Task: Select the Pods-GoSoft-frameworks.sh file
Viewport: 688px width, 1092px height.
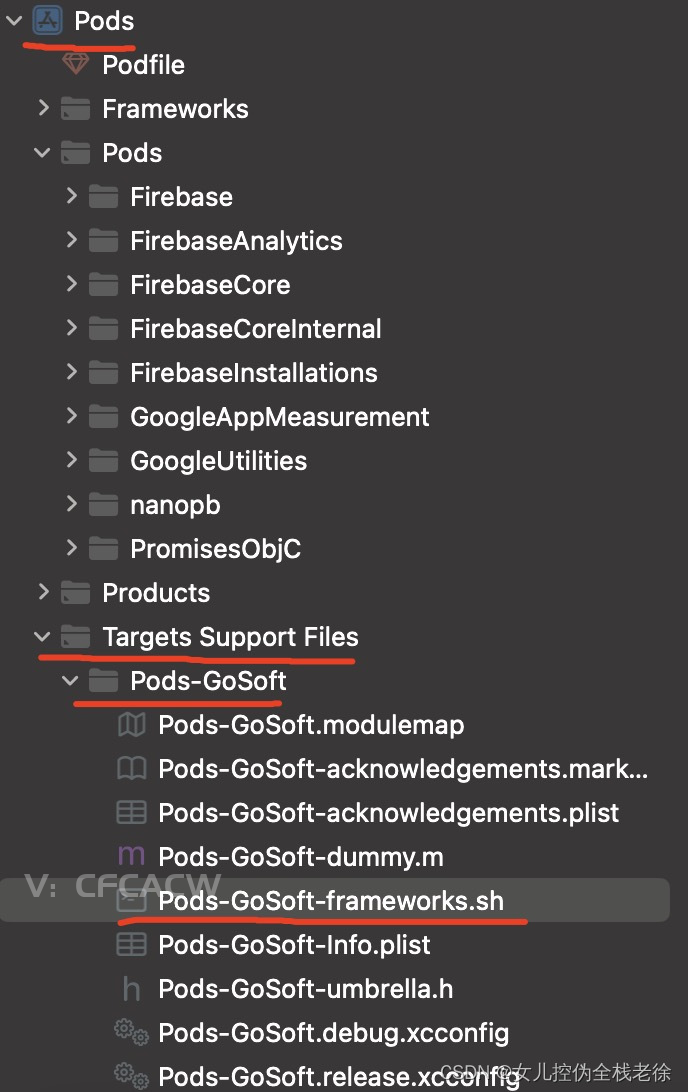Action: [330, 901]
